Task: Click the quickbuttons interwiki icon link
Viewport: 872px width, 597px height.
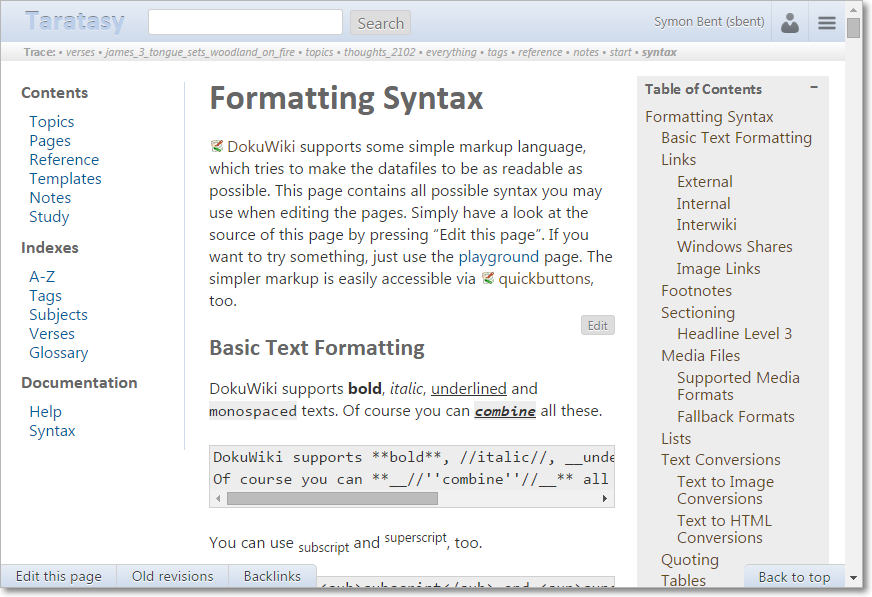Action: [x=488, y=279]
